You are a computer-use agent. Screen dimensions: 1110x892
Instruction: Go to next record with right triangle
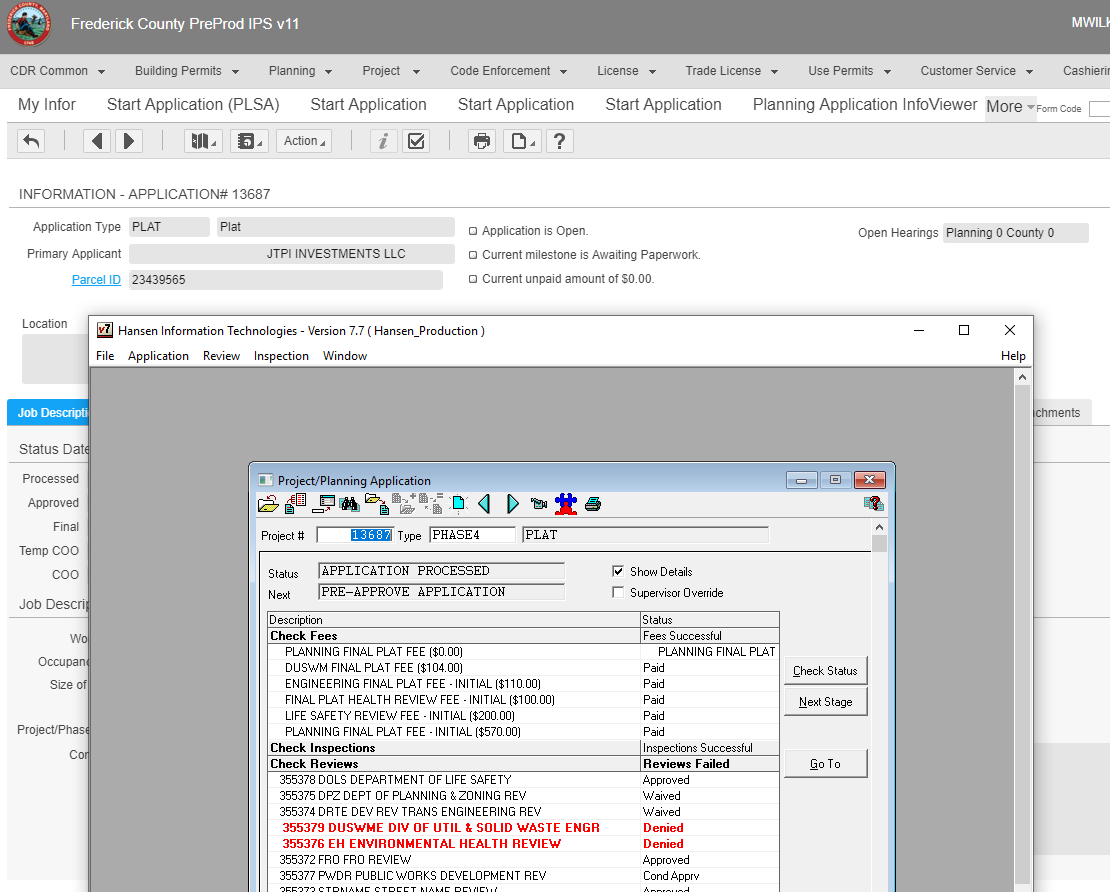click(129, 141)
